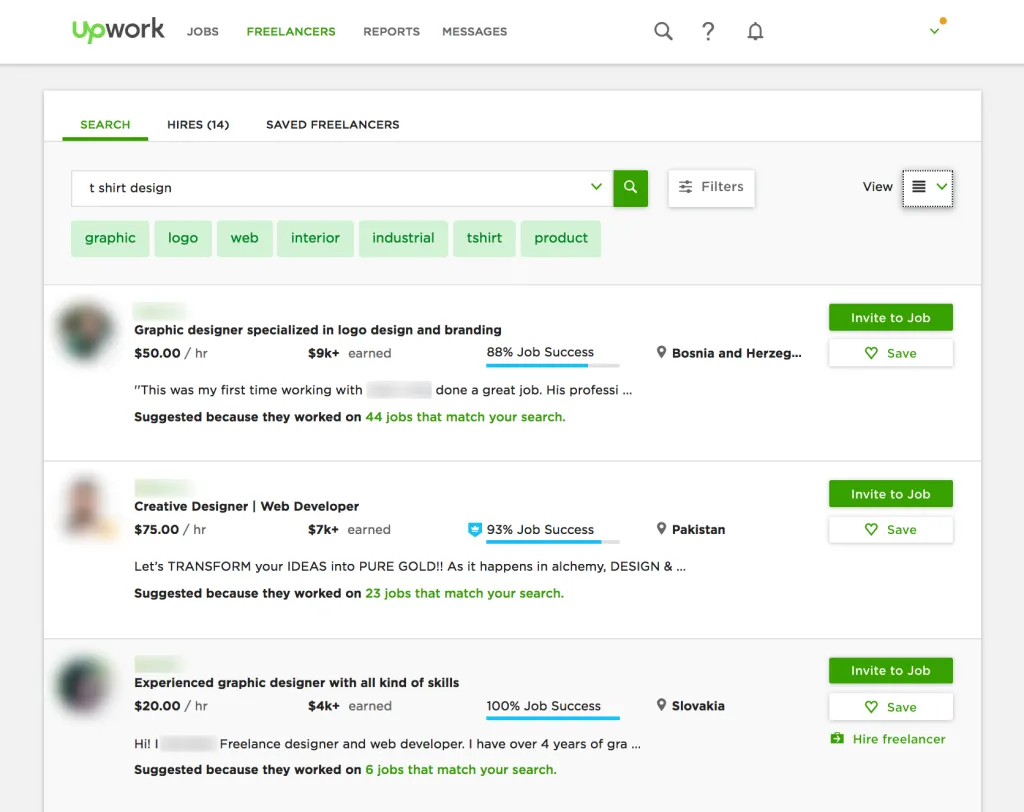
Task: Expand the search field suggestions chevron
Action: point(597,187)
